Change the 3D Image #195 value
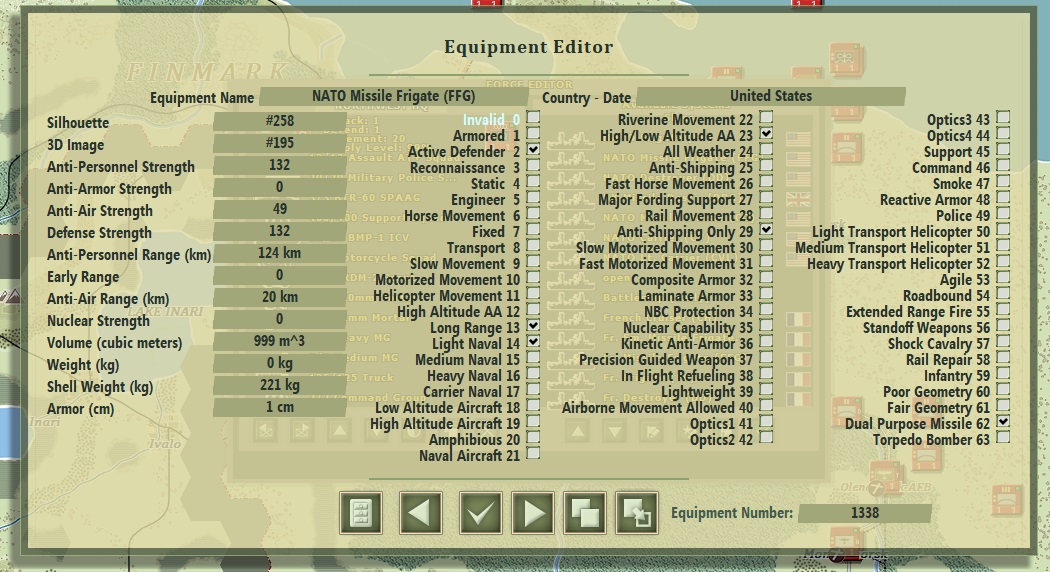This screenshot has width=1050, height=572. point(279,143)
